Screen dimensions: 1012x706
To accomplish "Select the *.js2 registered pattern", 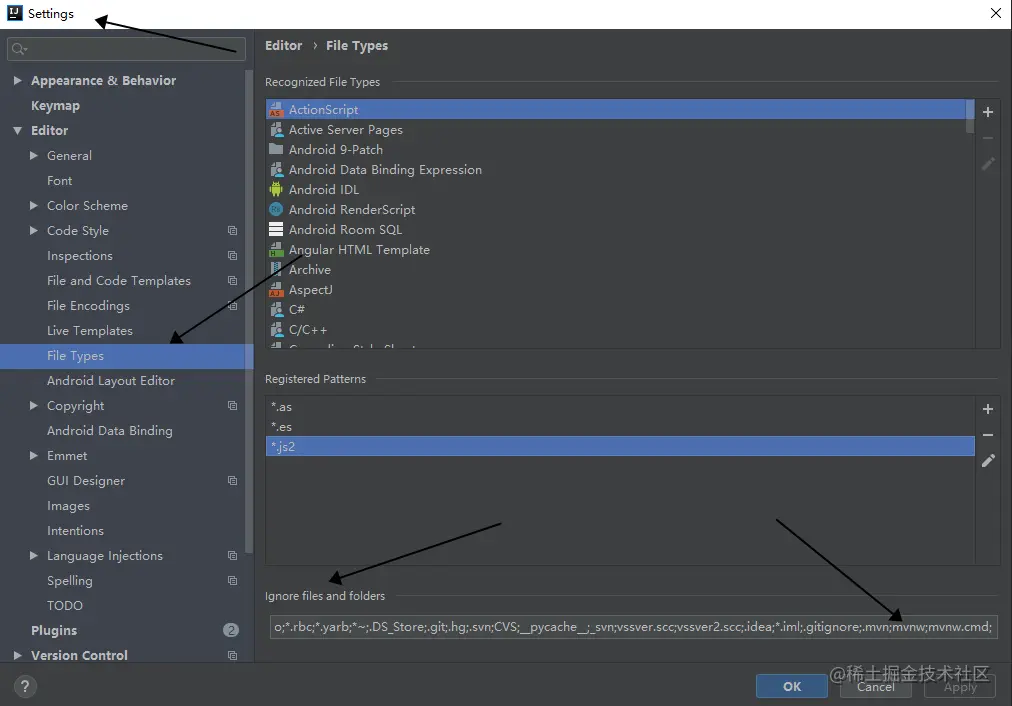I will pos(620,447).
